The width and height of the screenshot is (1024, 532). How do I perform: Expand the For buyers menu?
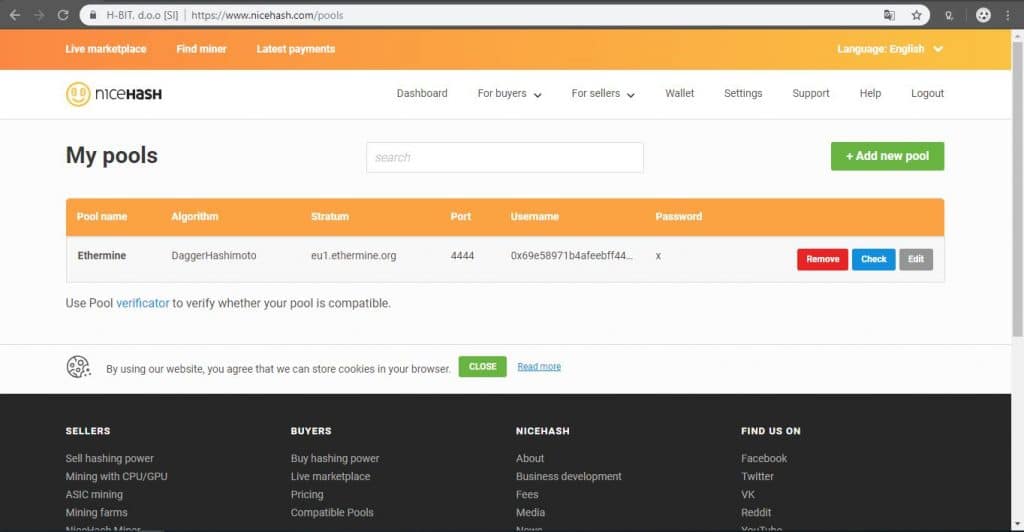click(x=509, y=93)
